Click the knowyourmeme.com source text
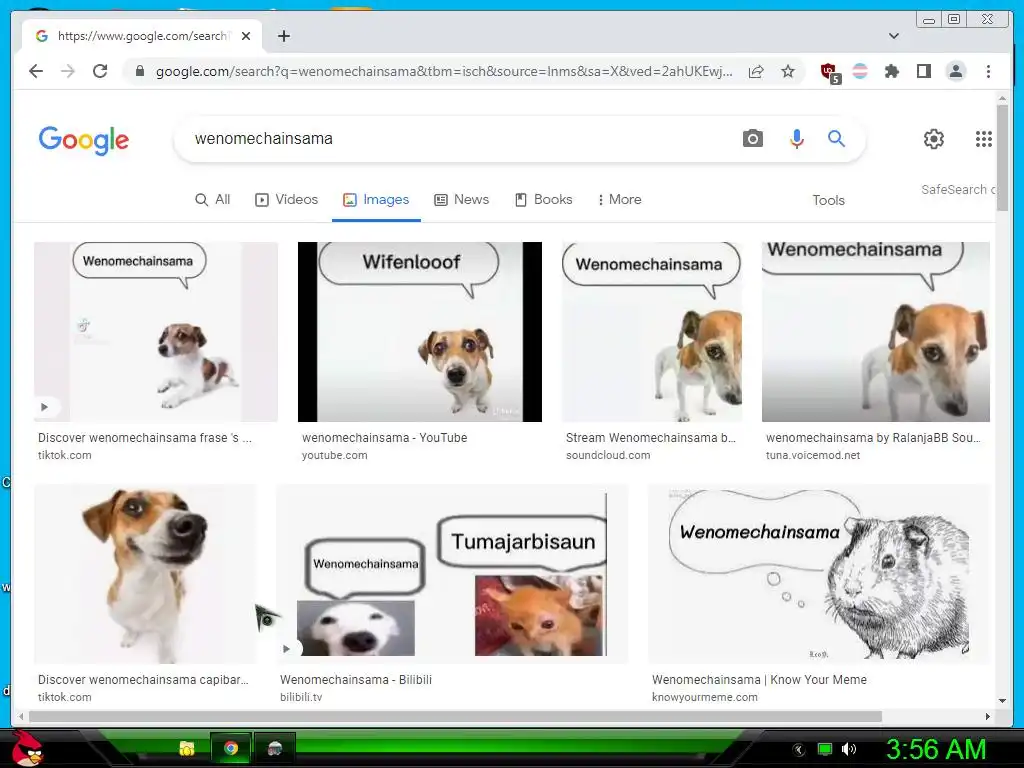Screen dimensions: 1024x768 tap(705, 697)
